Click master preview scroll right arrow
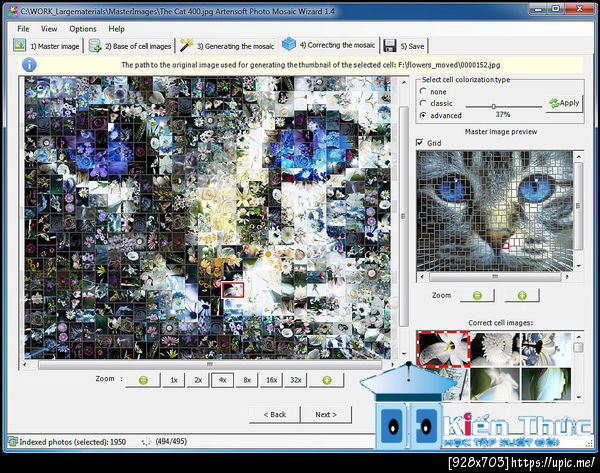Screen dimensions: 600x473 [x=567, y=276]
